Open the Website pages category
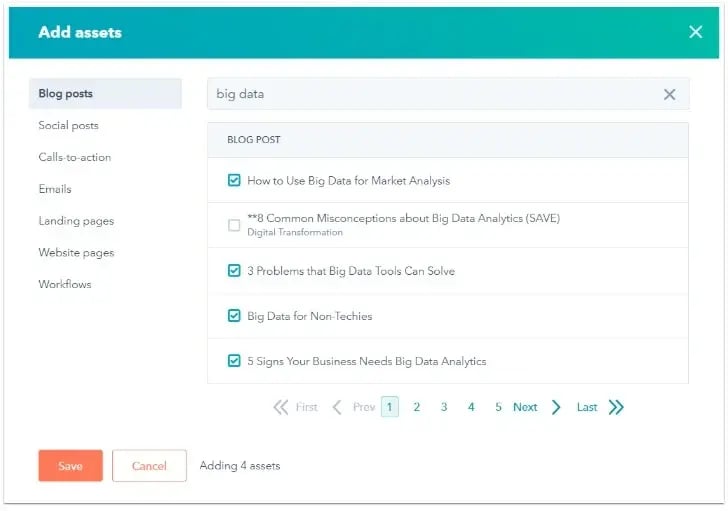This screenshot has width=728, height=511. (76, 252)
